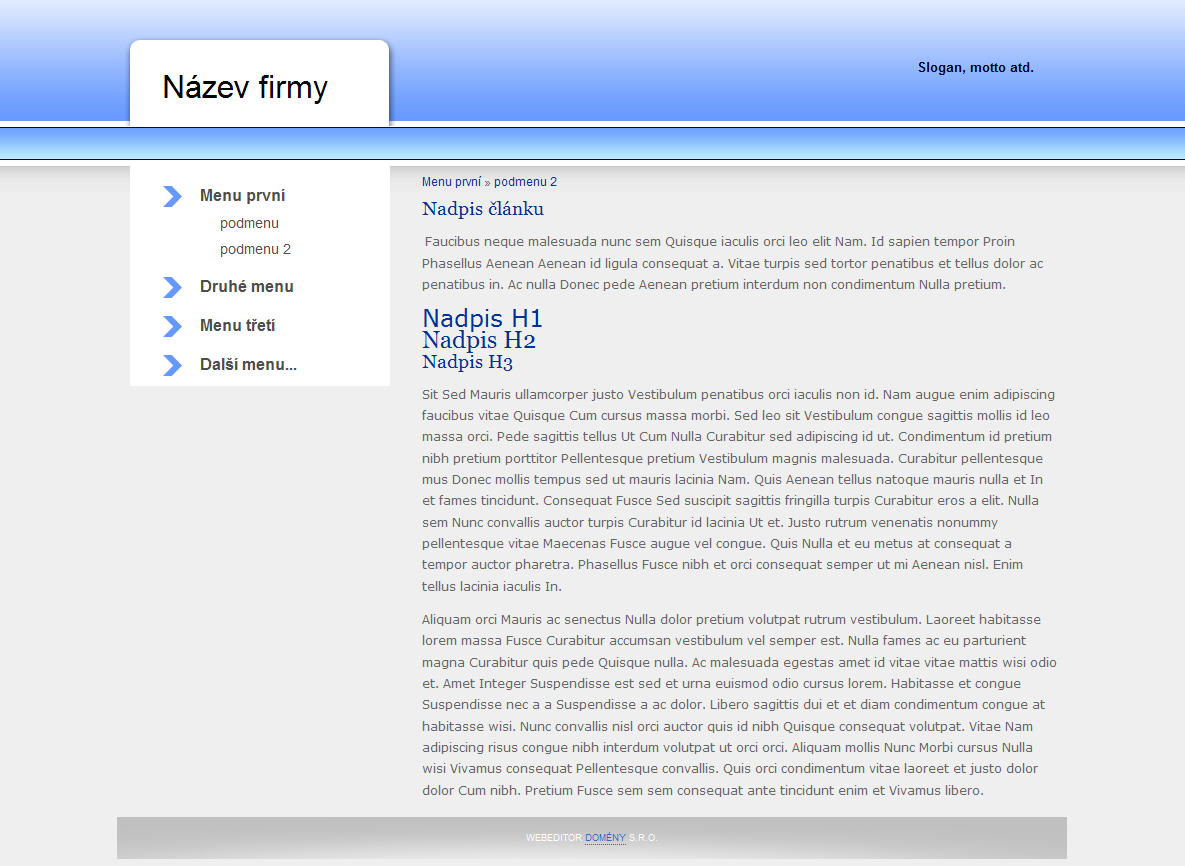1185x866 pixels.
Task: Click the paragraph starting Sit Sed Mauris
Action: 738,490
